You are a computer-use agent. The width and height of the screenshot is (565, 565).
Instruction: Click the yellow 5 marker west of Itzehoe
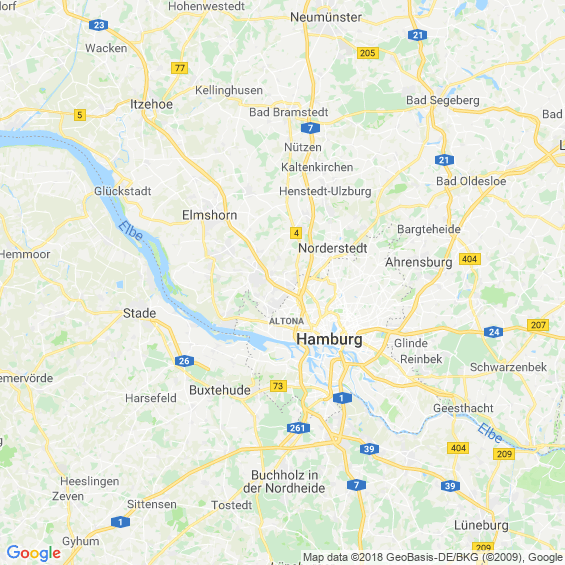point(80,115)
